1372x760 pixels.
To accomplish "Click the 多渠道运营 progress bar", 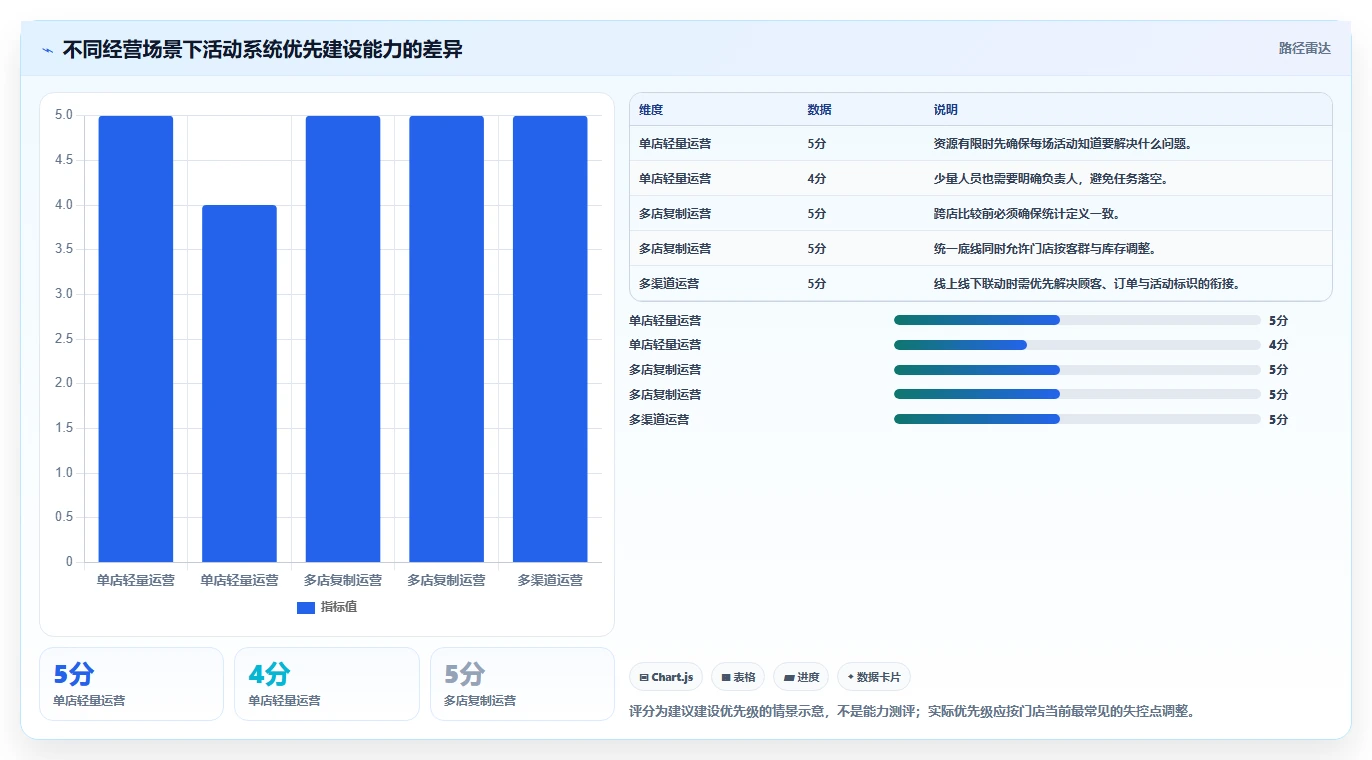I will tap(1077, 419).
